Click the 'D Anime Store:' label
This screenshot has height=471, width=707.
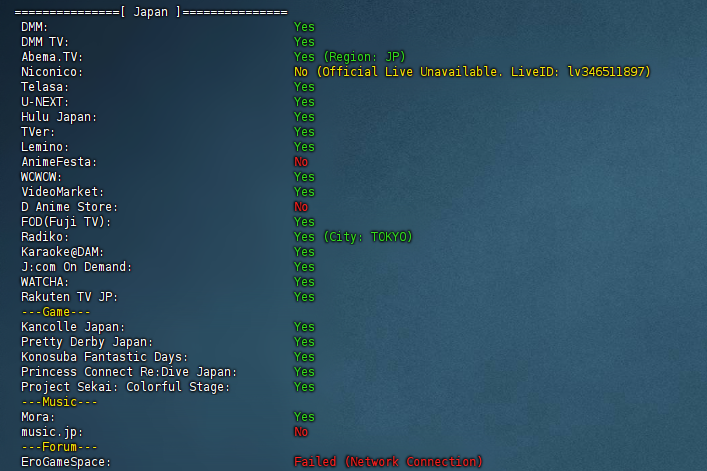click(x=69, y=207)
